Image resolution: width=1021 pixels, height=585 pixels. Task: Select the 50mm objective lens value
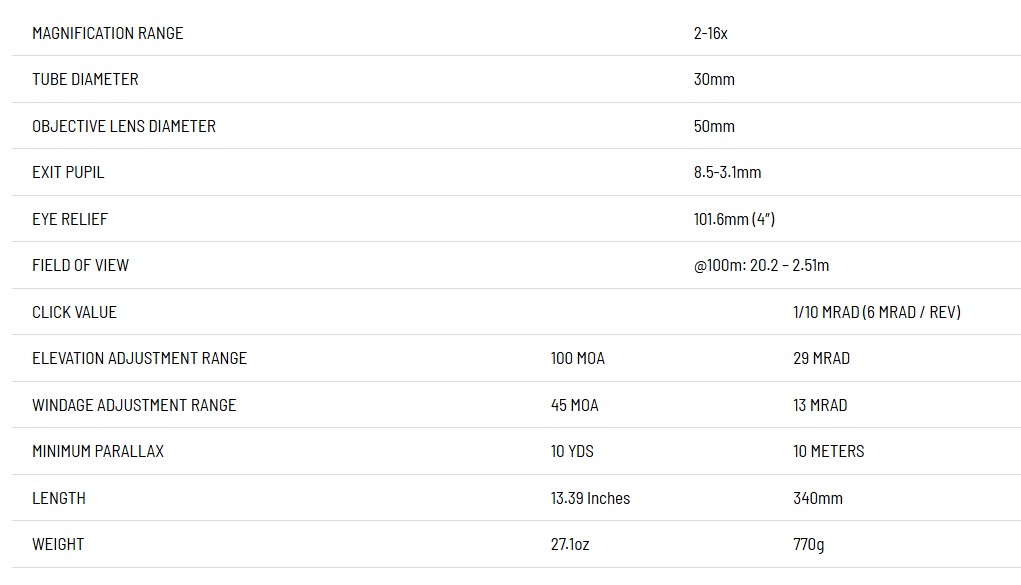tap(714, 126)
